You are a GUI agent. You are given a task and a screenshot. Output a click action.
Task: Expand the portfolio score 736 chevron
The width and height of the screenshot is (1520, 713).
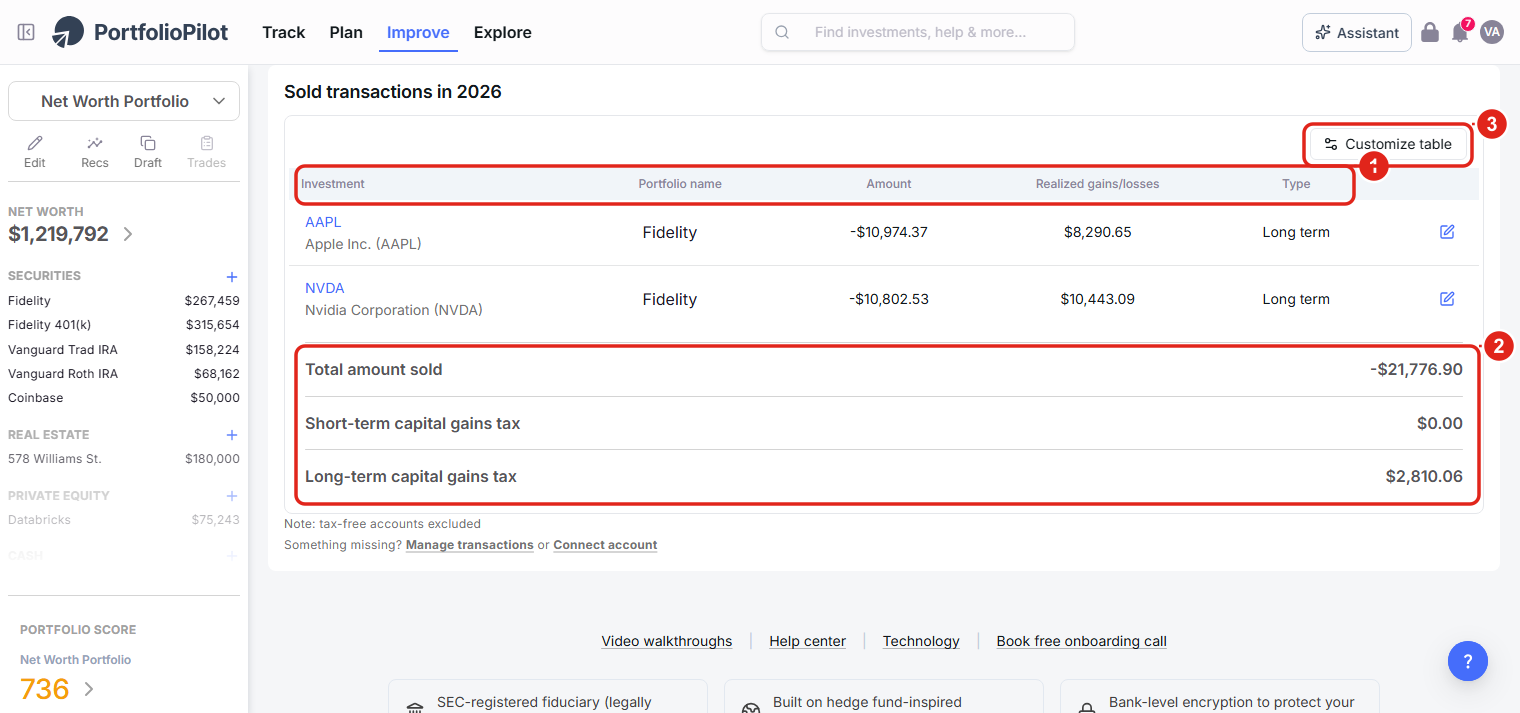[89, 689]
